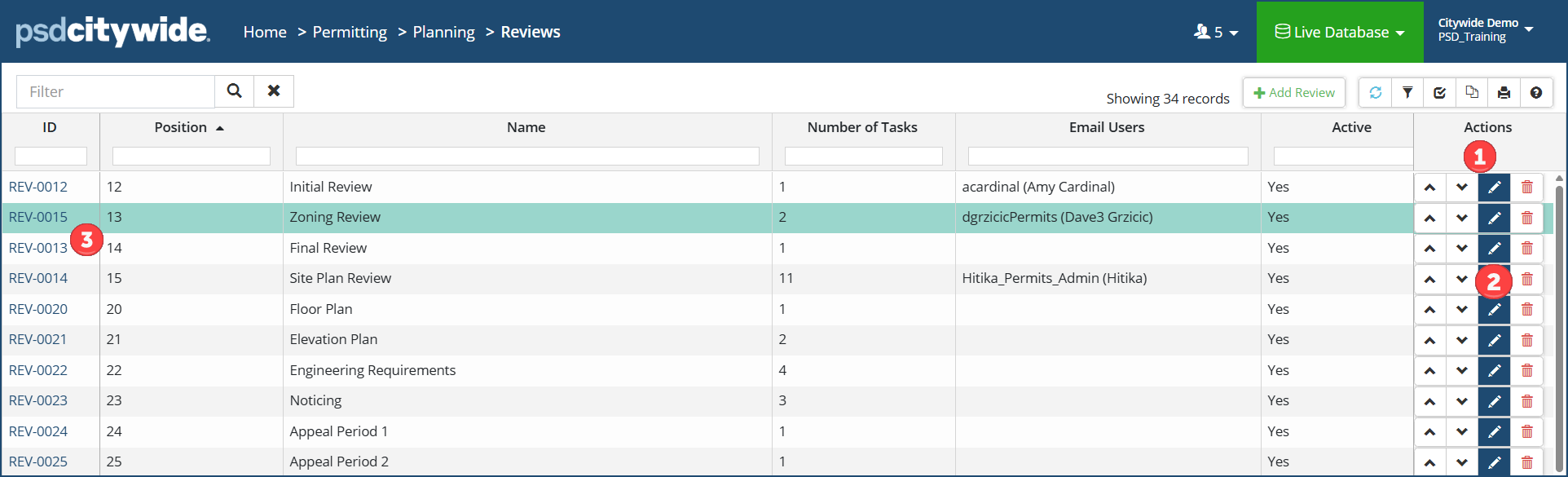Click the refresh records icon

(1375, 93)
